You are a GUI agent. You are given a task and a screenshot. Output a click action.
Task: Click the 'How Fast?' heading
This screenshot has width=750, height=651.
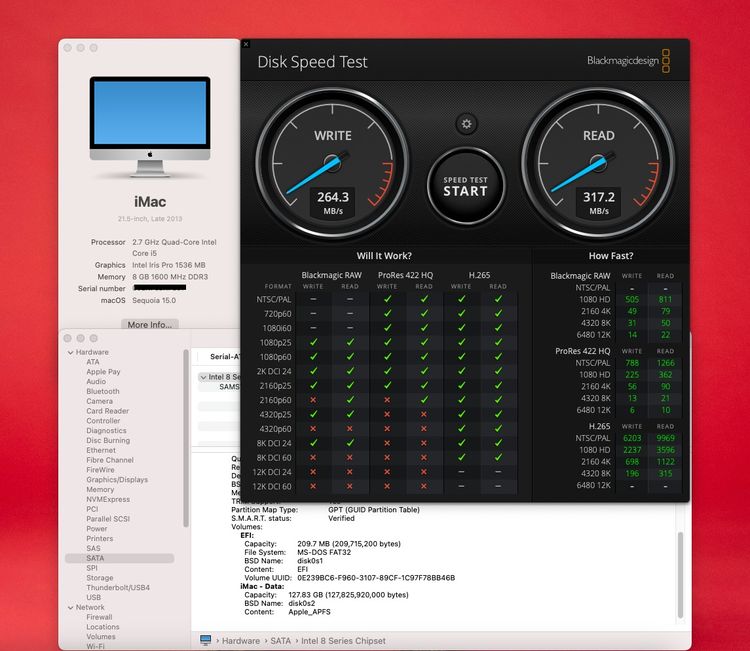611,256
